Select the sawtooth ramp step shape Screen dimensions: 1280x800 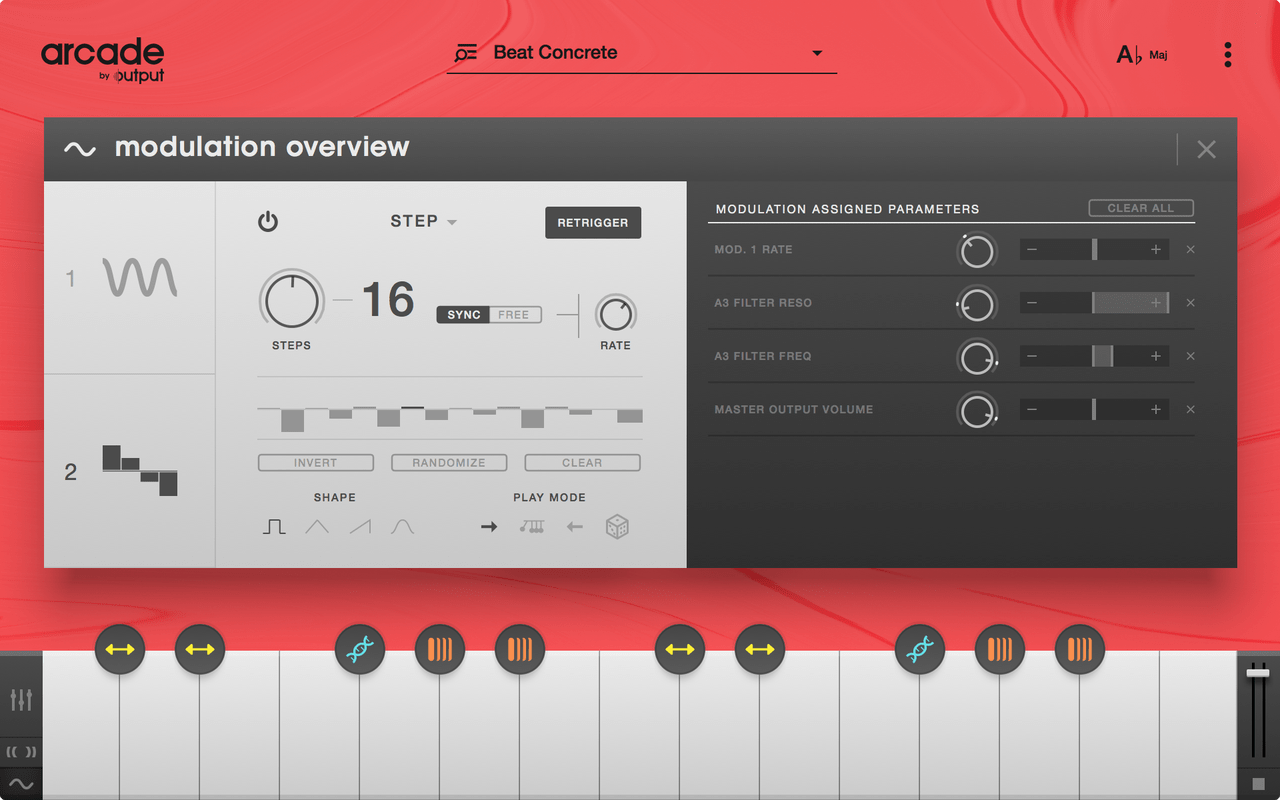click(360, 526)
